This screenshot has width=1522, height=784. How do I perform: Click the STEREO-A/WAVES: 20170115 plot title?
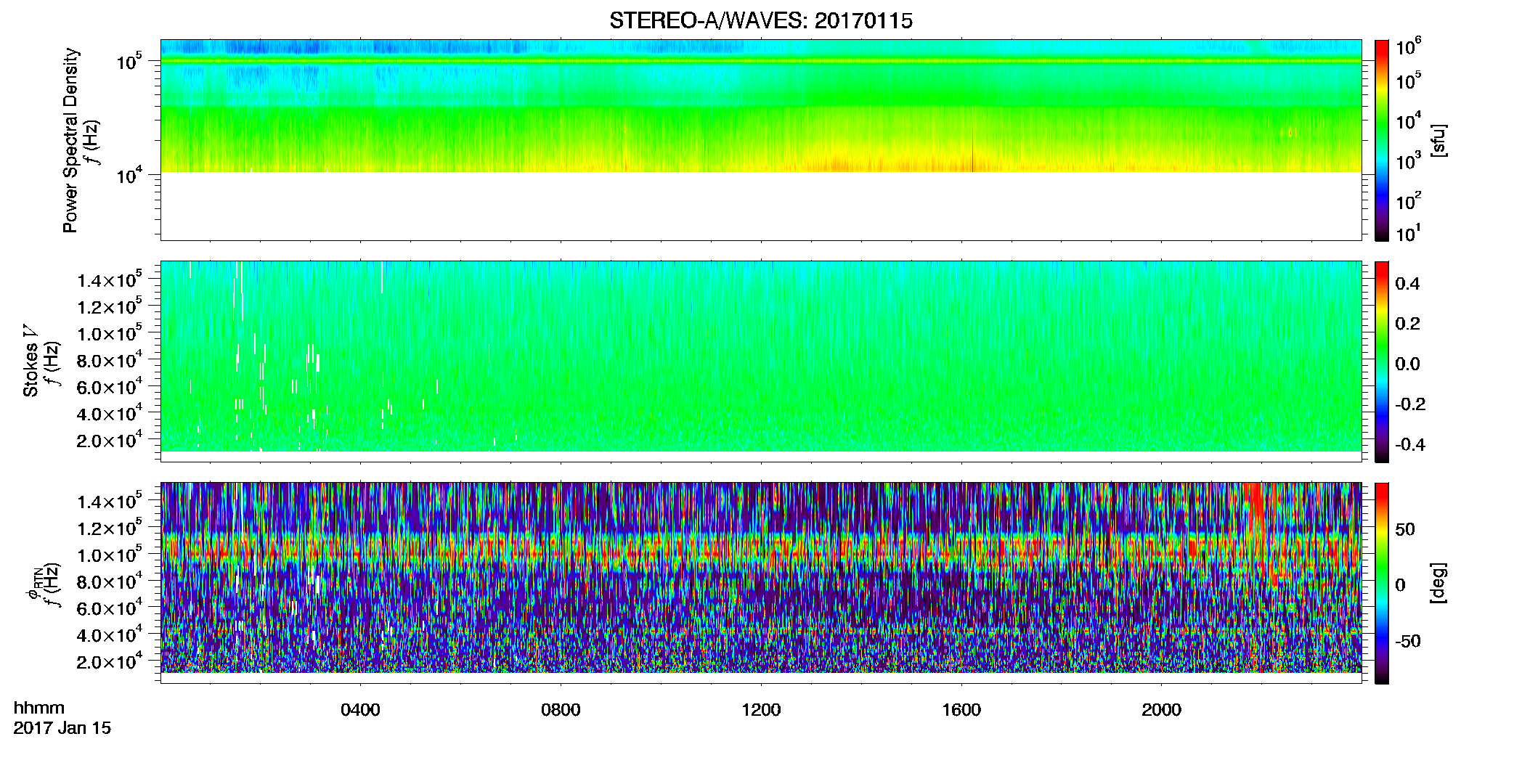point(761,21)
